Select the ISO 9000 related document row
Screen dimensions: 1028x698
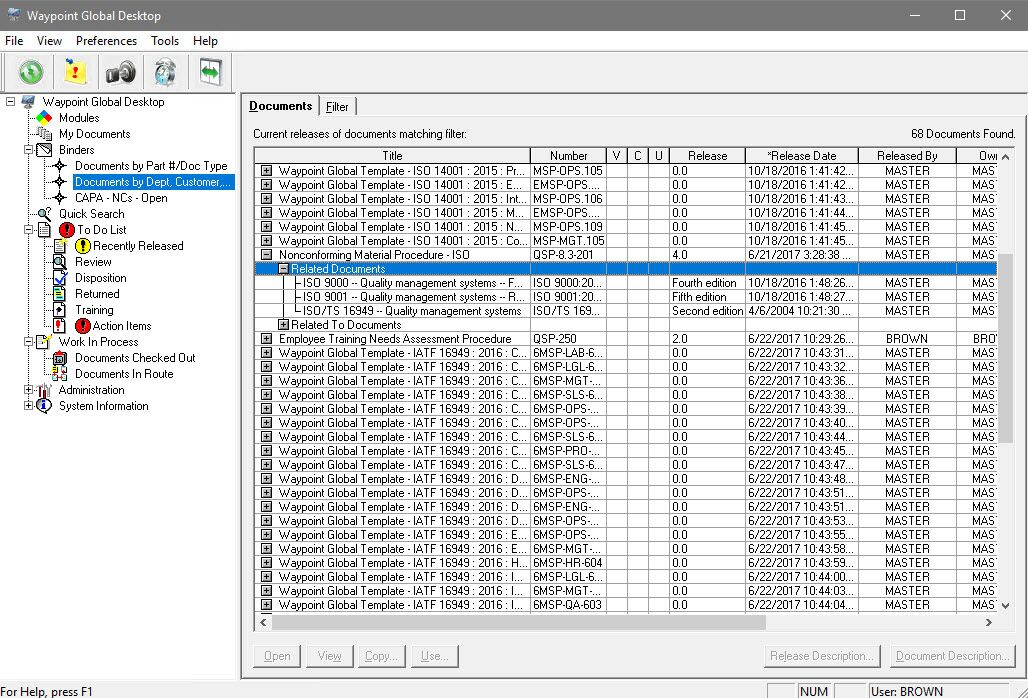click(625, 283)
